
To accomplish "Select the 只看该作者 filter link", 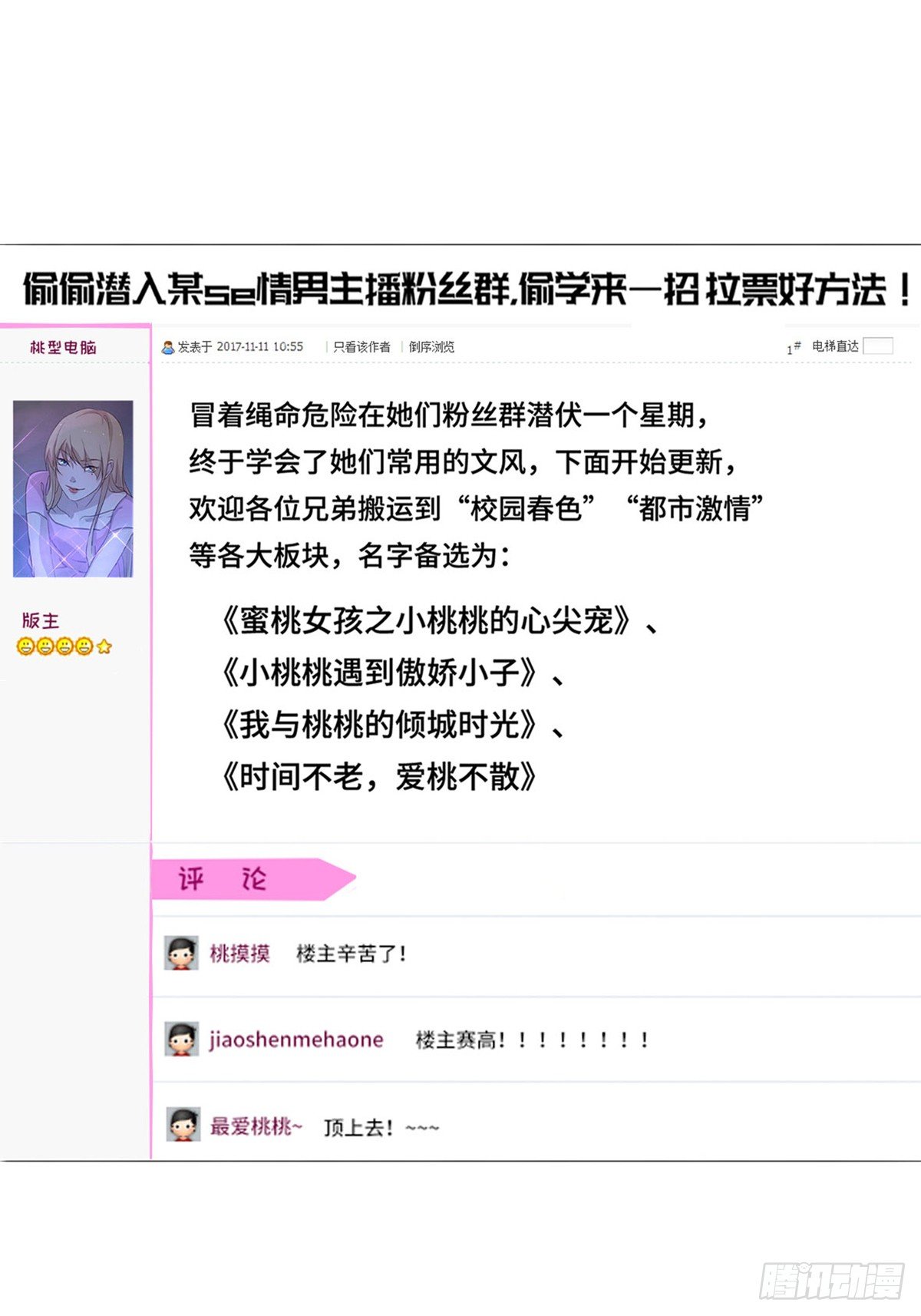I will [x=361, y=347].
